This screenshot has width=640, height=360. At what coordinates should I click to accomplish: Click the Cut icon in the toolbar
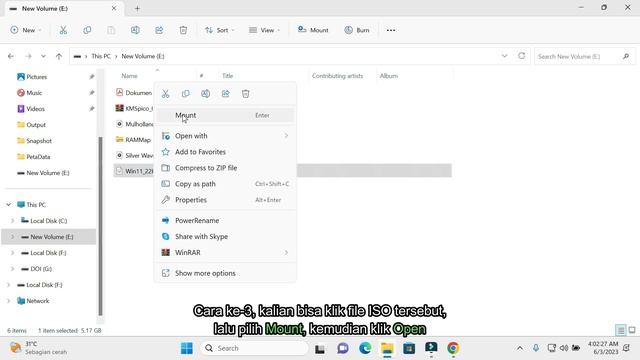[63, 30]
